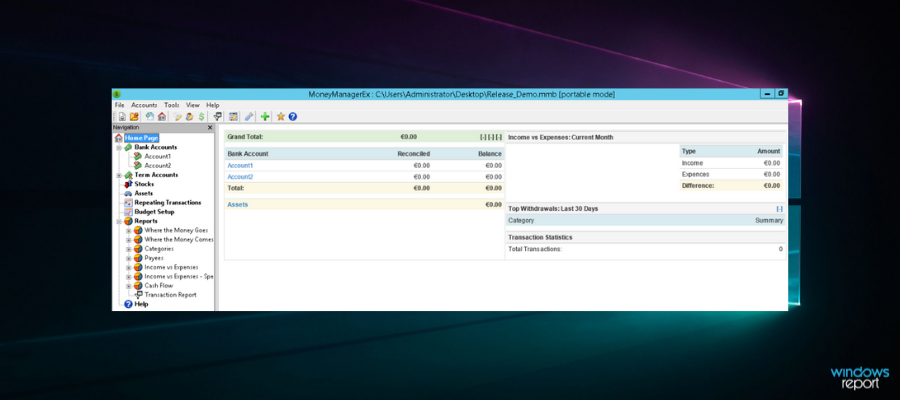Viewport: 900px width, 400px height.
Task: Click the New Database toolbar icon
Action: 122,116
